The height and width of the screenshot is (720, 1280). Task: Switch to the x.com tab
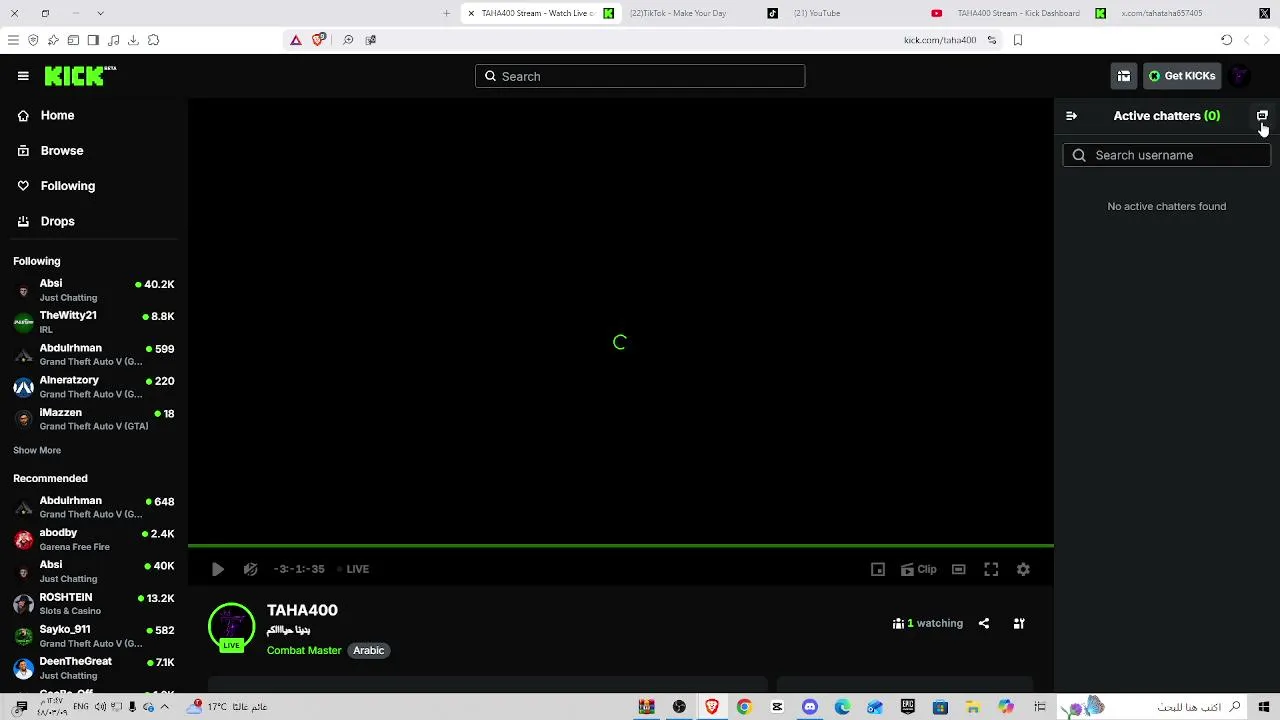(1195, 13)
